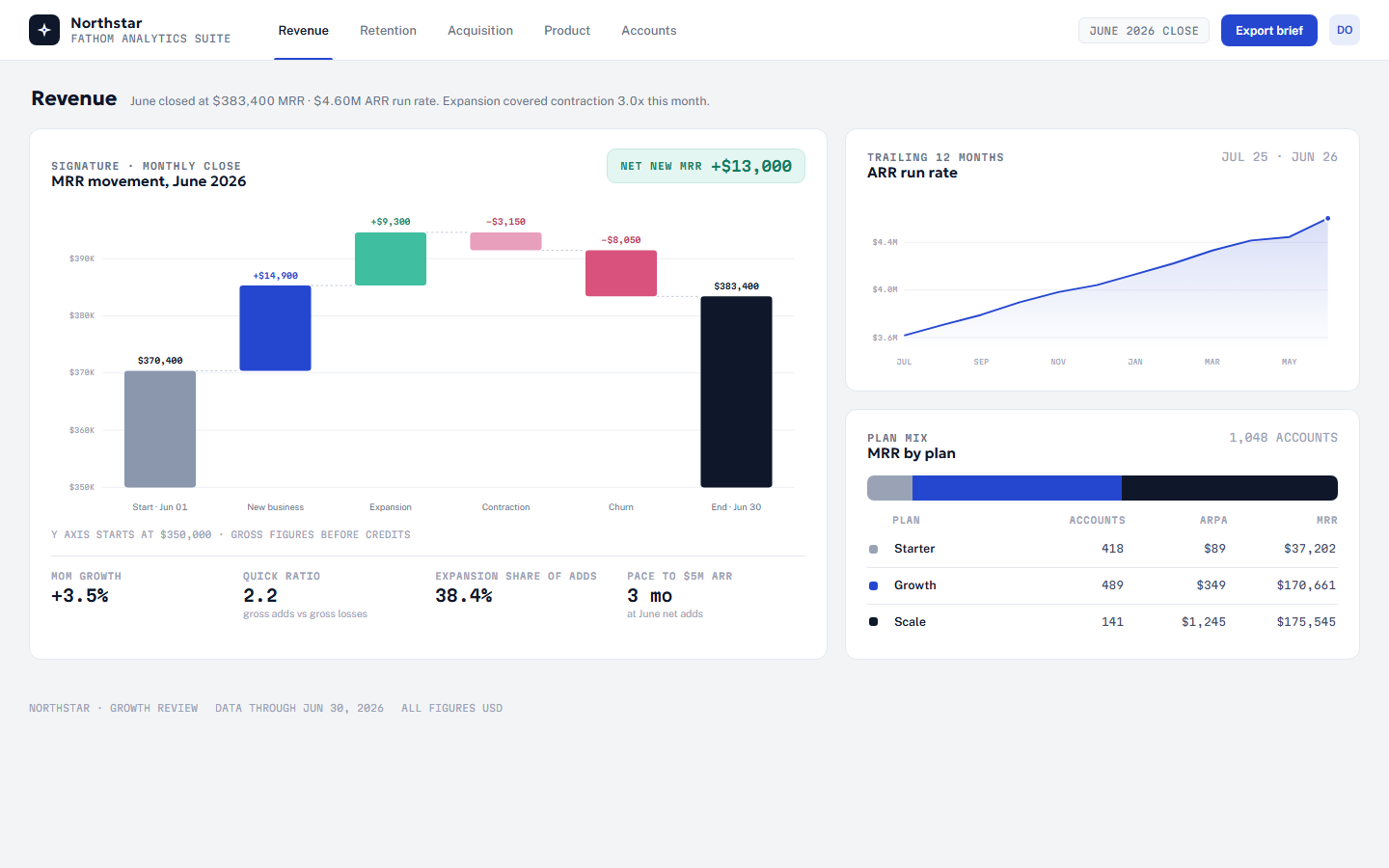Select the Starter plan row name
Viewport: 1389px width, 868px height.
pos(914,549)
